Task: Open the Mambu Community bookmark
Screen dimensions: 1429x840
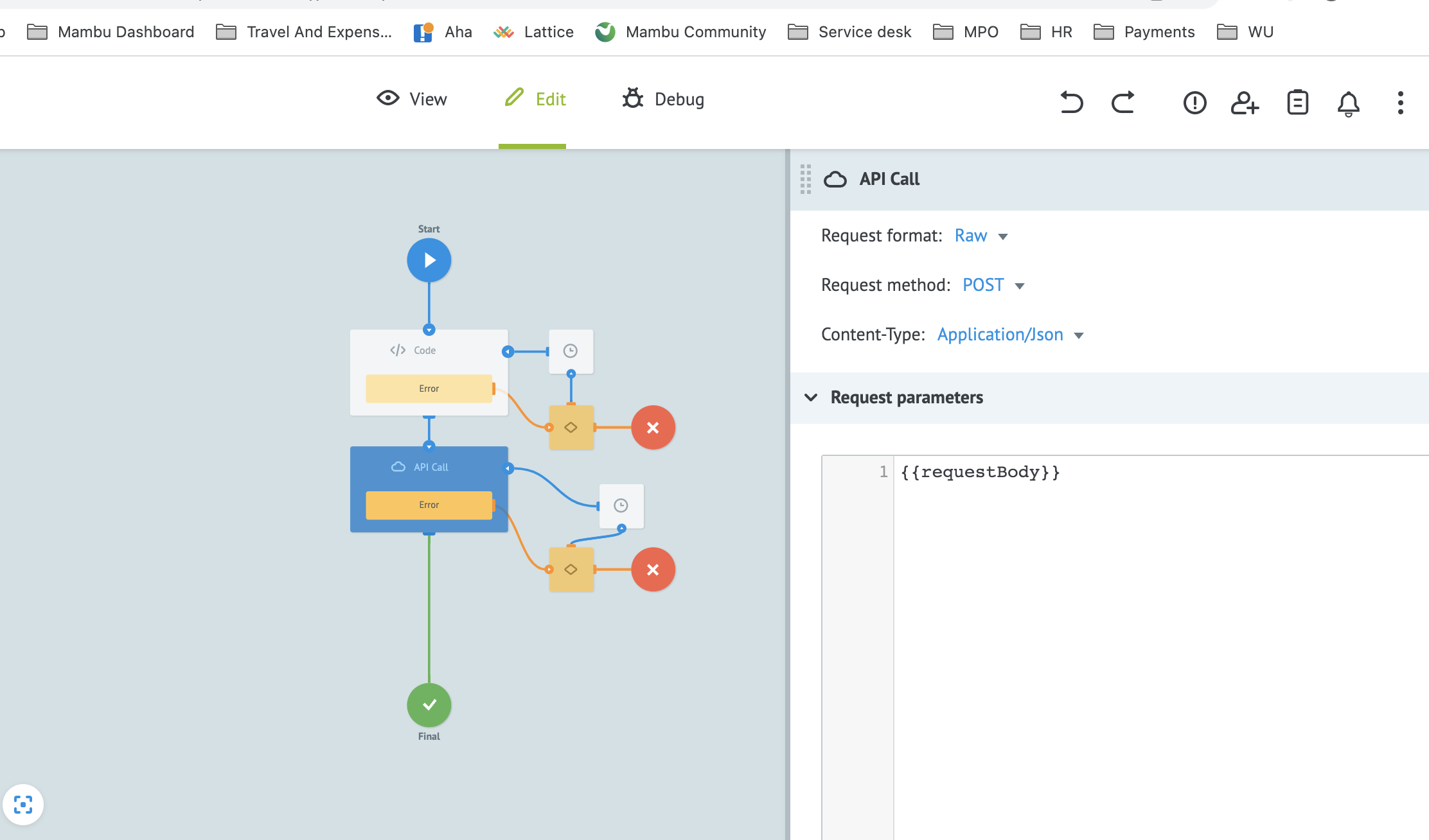Action: 680,31
